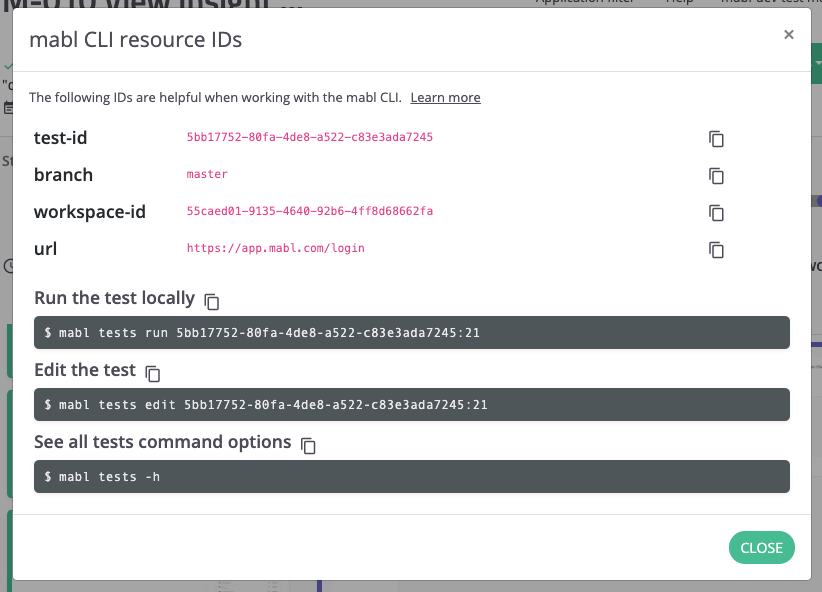822x592 pixels.
Task: Click the Run the test locally heading
Action: click(x=114, y=298)
